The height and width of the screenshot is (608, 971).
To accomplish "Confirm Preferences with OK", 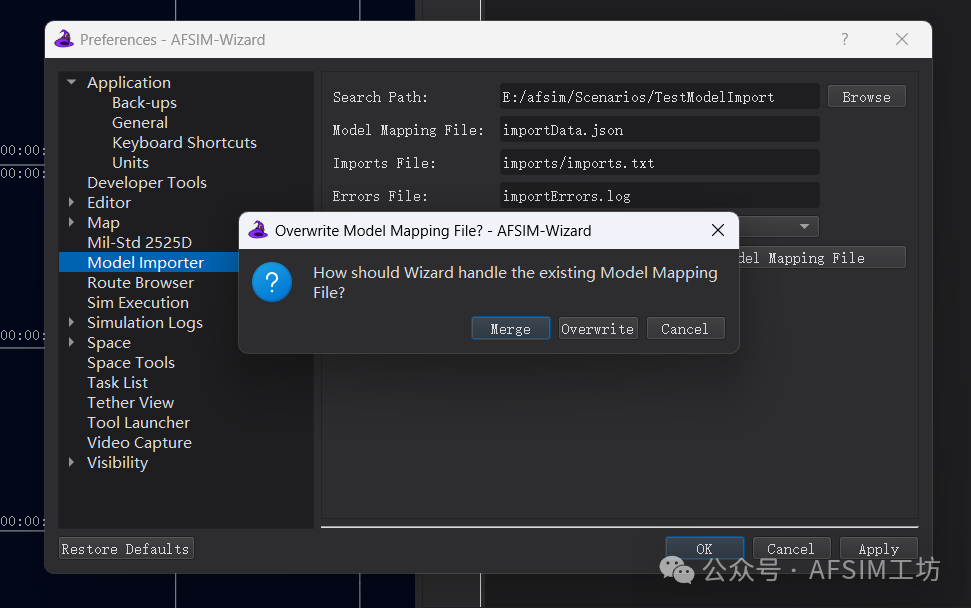I will pos(704,549).
